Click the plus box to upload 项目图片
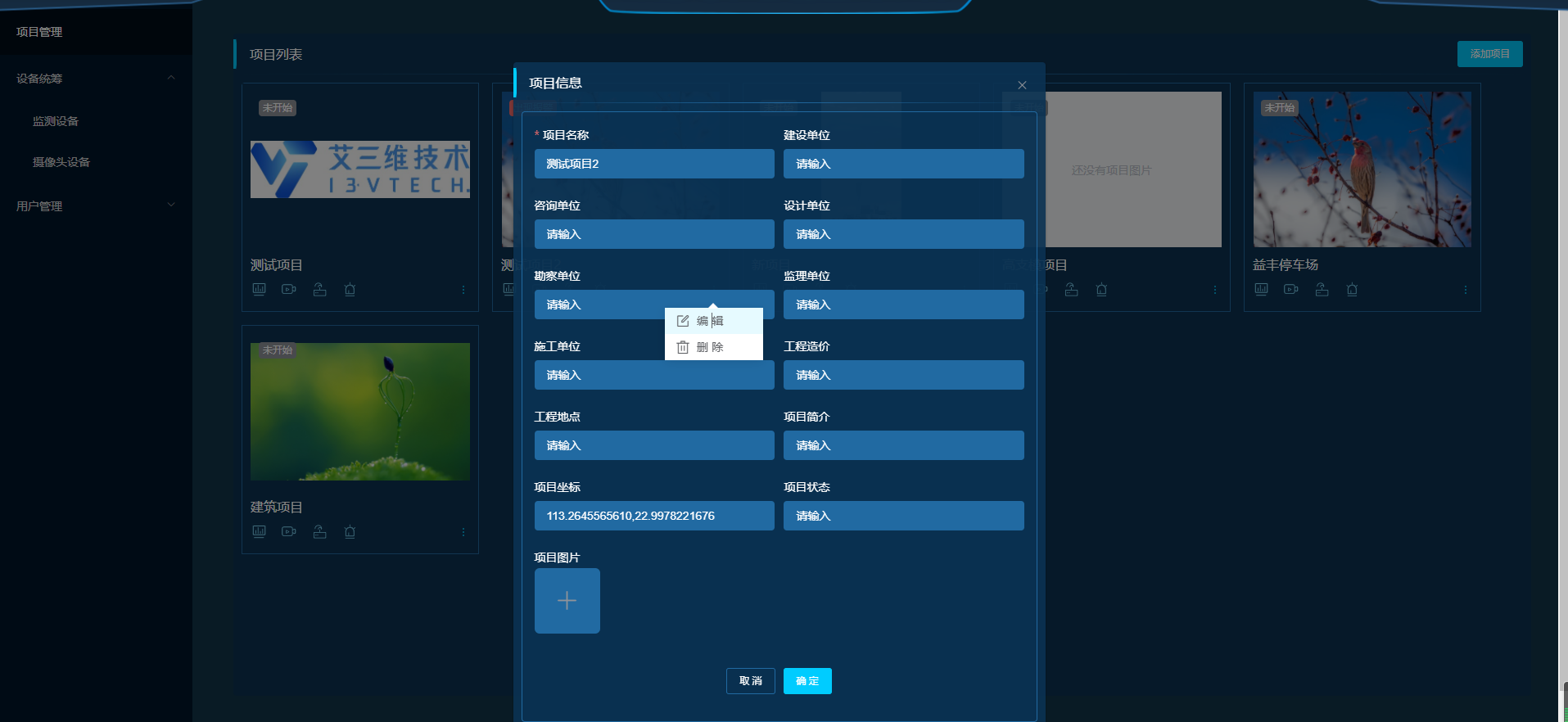The width and height of the screenshot is (1568, 722). point(567,601)
